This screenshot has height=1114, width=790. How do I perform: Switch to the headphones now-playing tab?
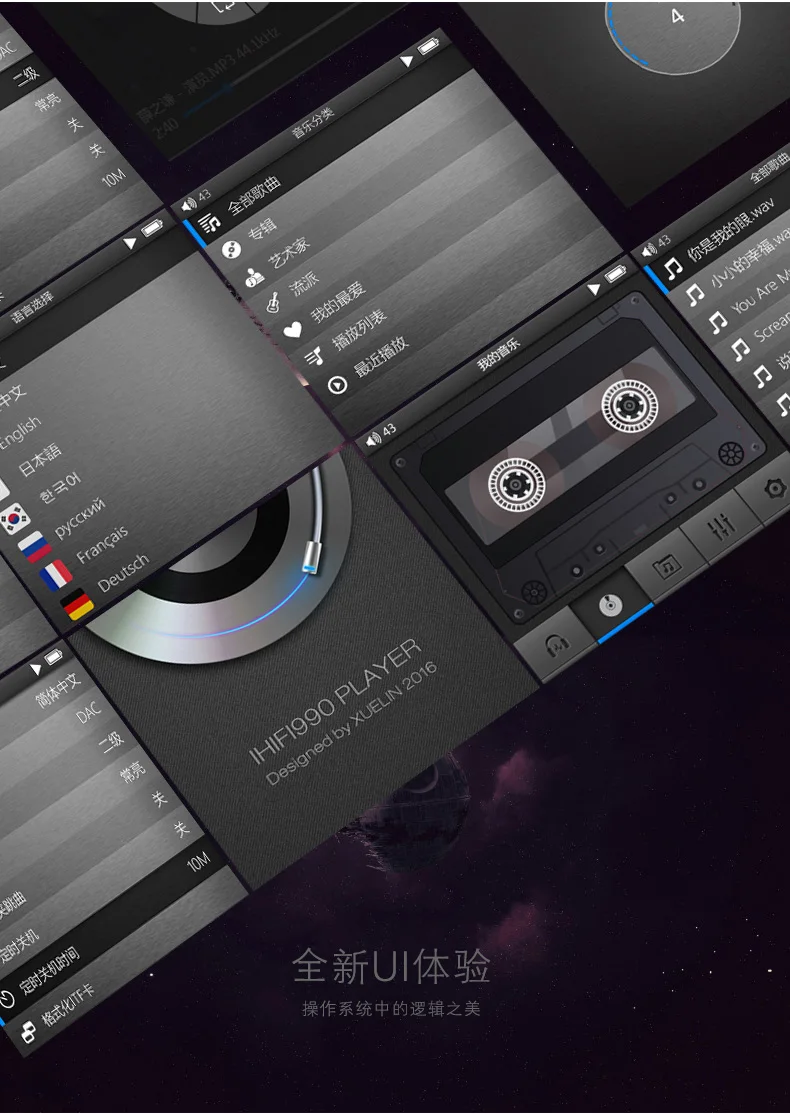coord(556,646)
